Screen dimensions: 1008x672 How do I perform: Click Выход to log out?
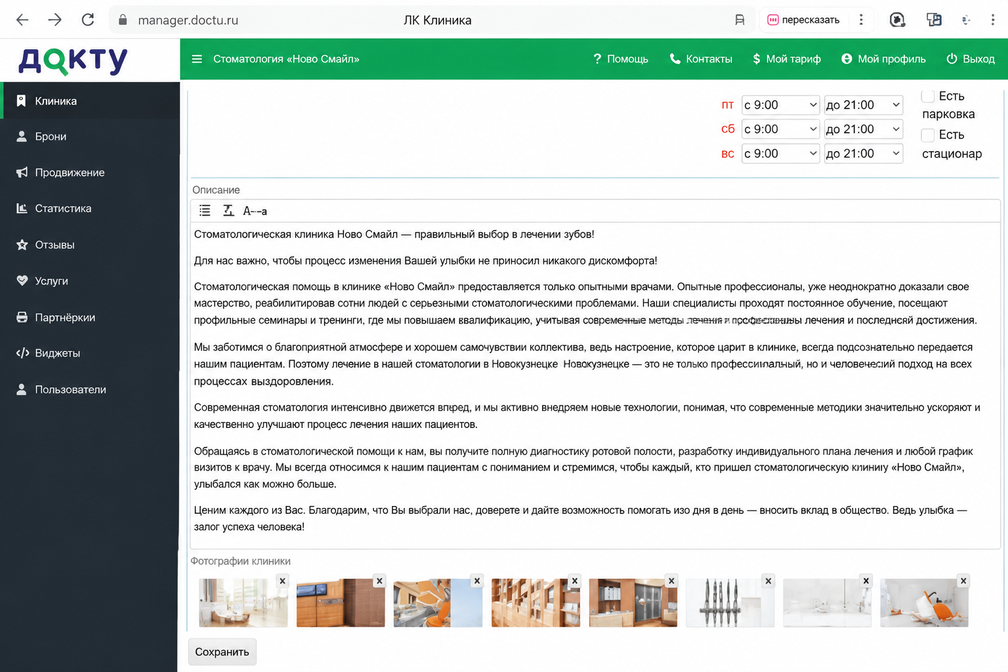(971, 59)
